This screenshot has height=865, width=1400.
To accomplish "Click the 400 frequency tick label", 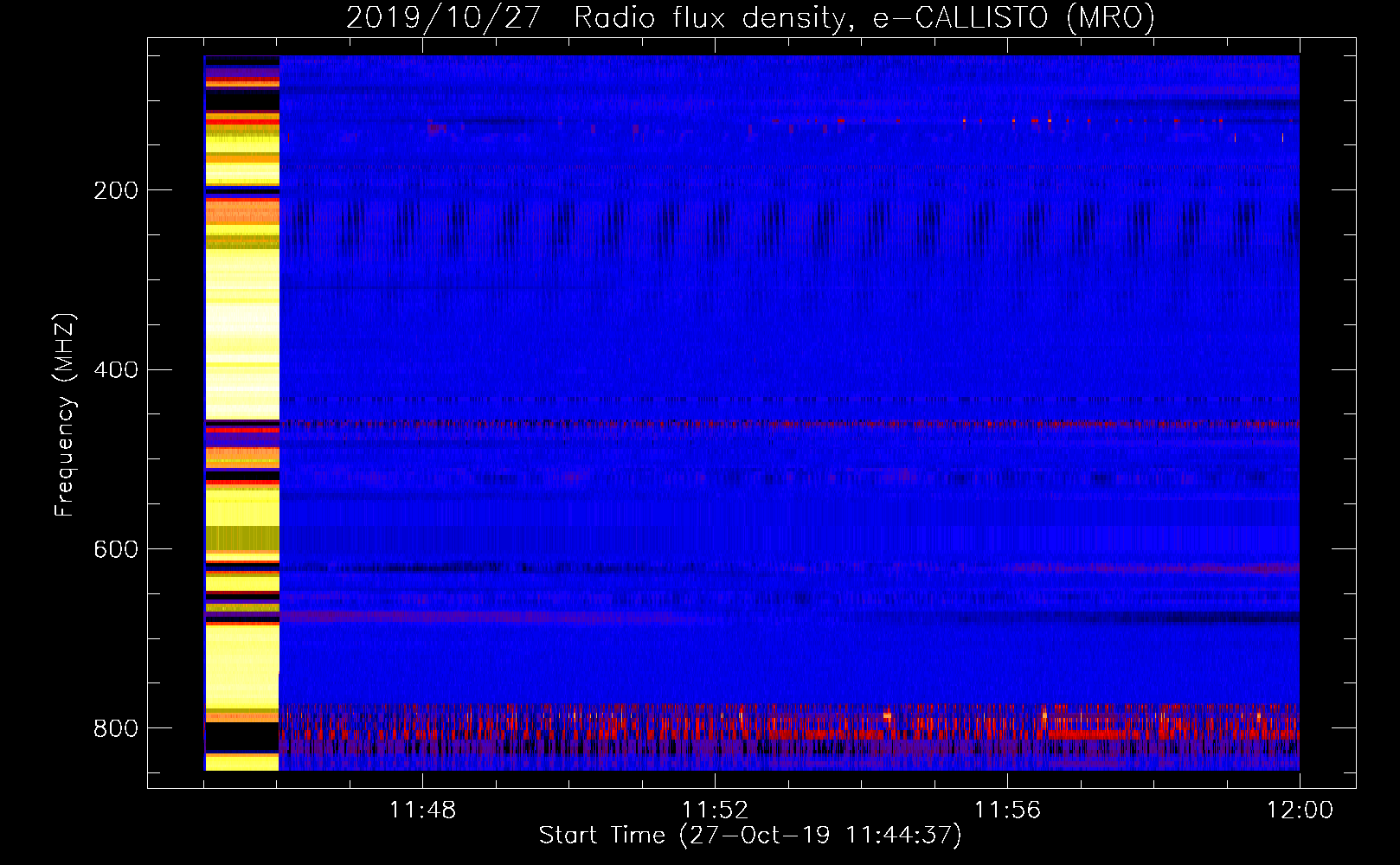I will click(116, 370).
